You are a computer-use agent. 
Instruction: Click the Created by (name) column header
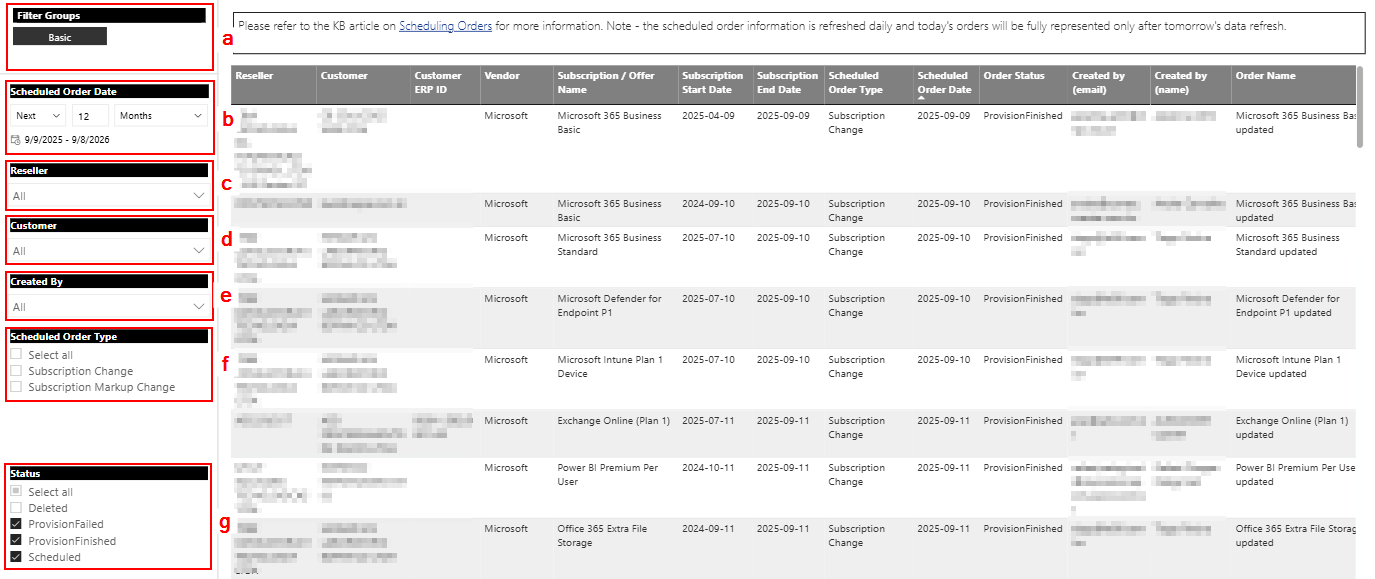[x=1191, y=85]
